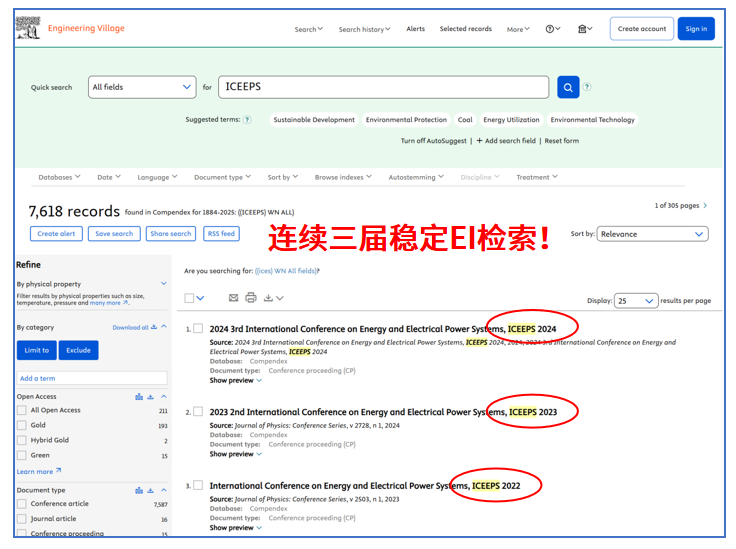Collapse the Document type facet

[164, 490]
